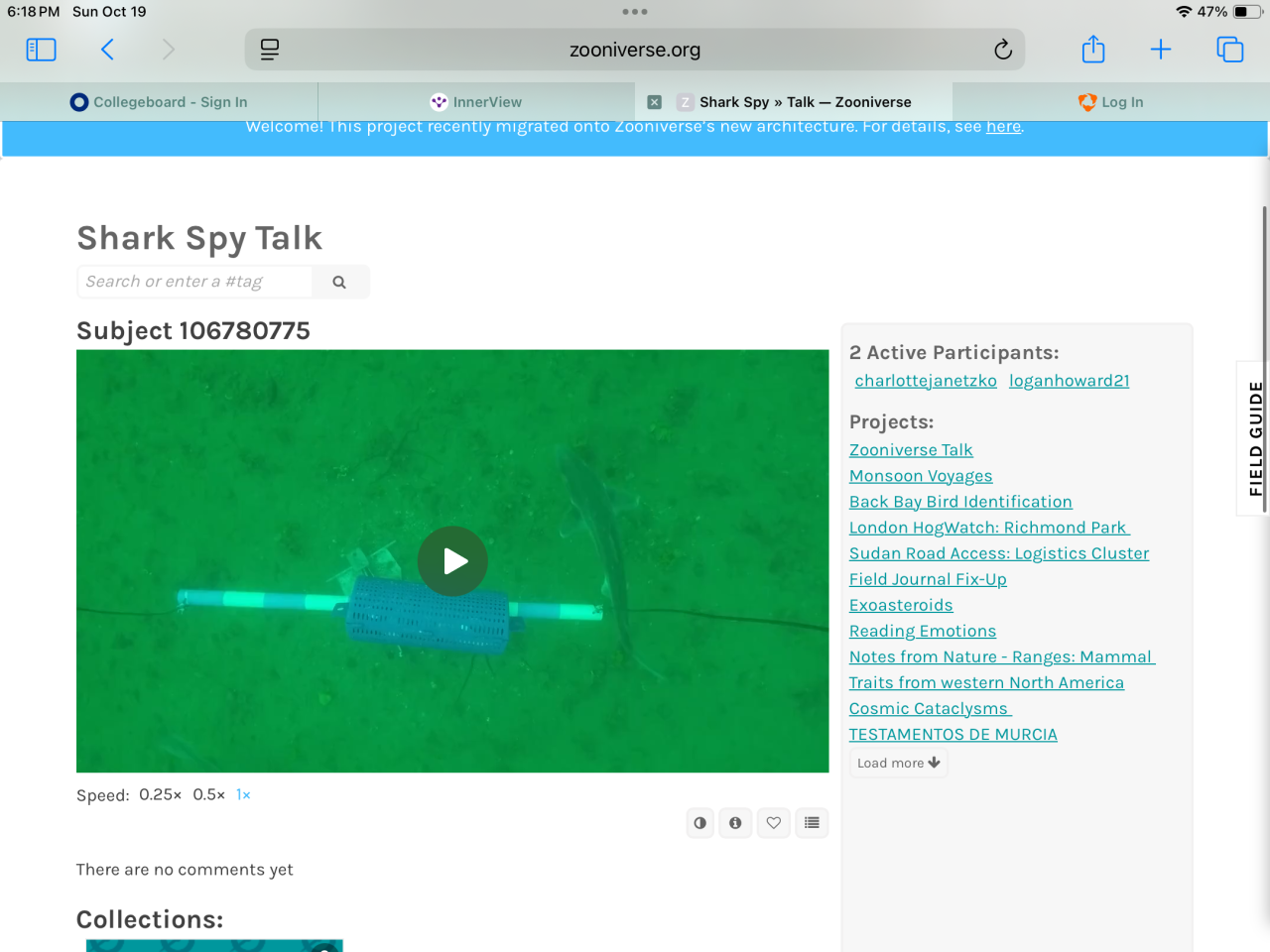Viewport: 1270px width, 952px height.
Task: Open page reader menu in address bar
Action: click(269, 50)
